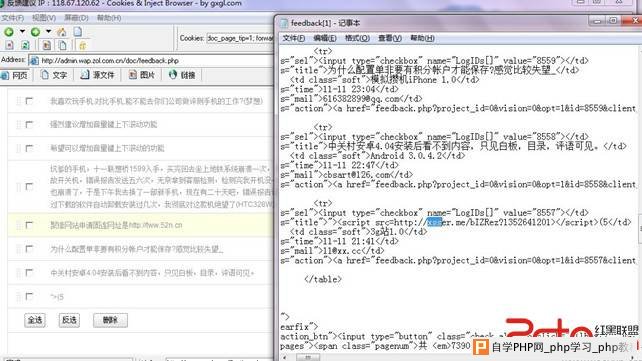Open 文件(F) menu in Cookies browser

click(12, 18)
